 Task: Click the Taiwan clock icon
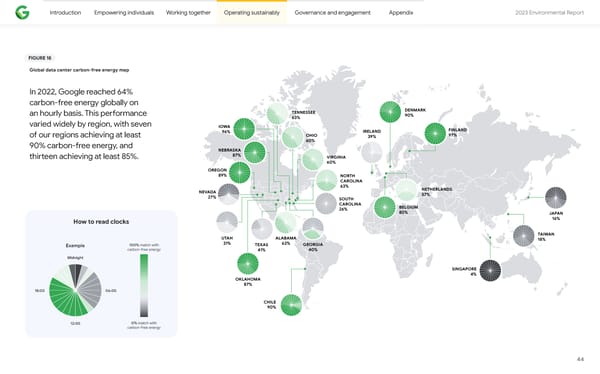coord(523,236)
